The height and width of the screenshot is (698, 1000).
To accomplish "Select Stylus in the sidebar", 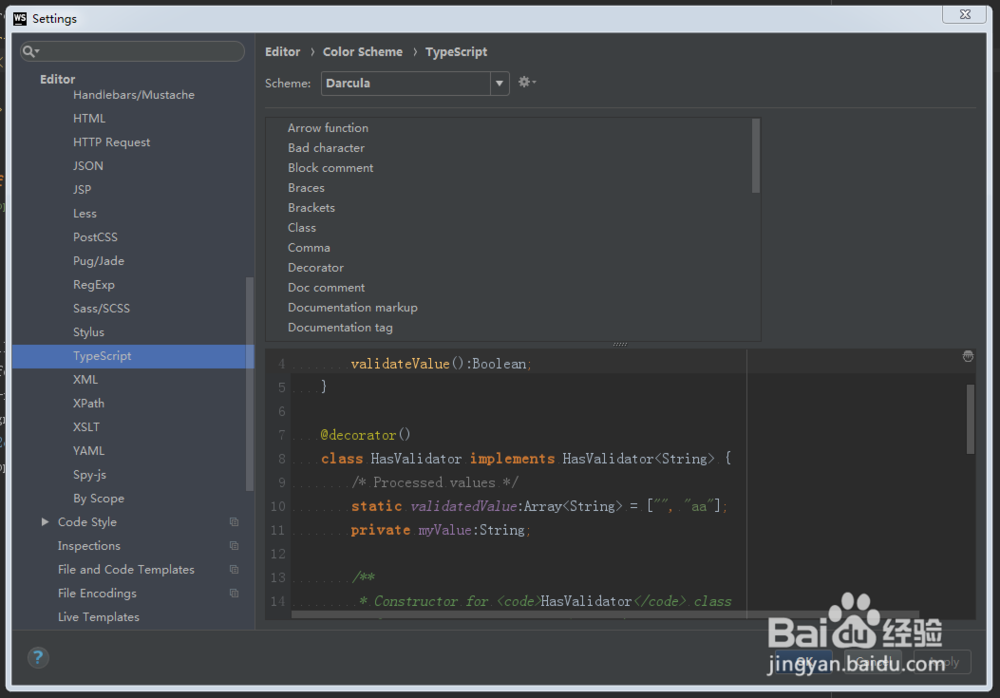I will click(89, 332).
